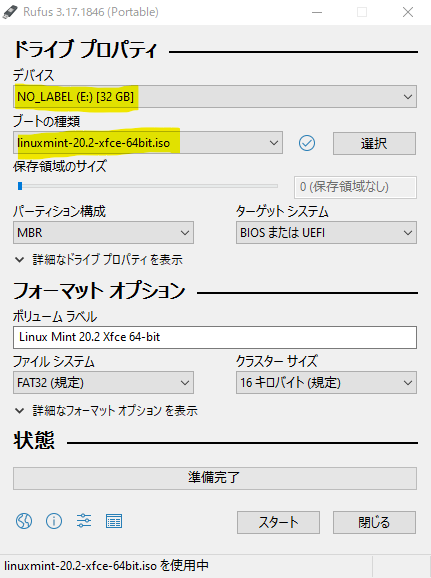
Task: Click the ドライブ プロパティ heading
Action: [86, 49]
